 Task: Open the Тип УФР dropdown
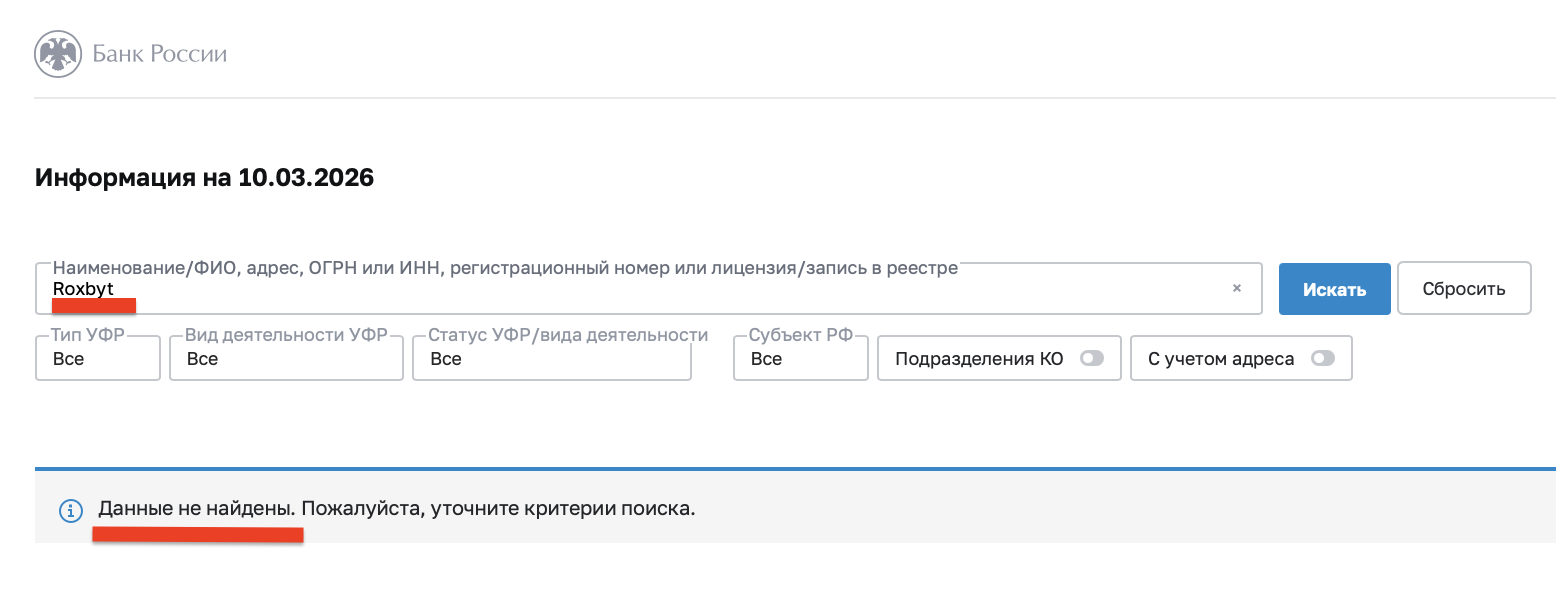click(98, 359)
